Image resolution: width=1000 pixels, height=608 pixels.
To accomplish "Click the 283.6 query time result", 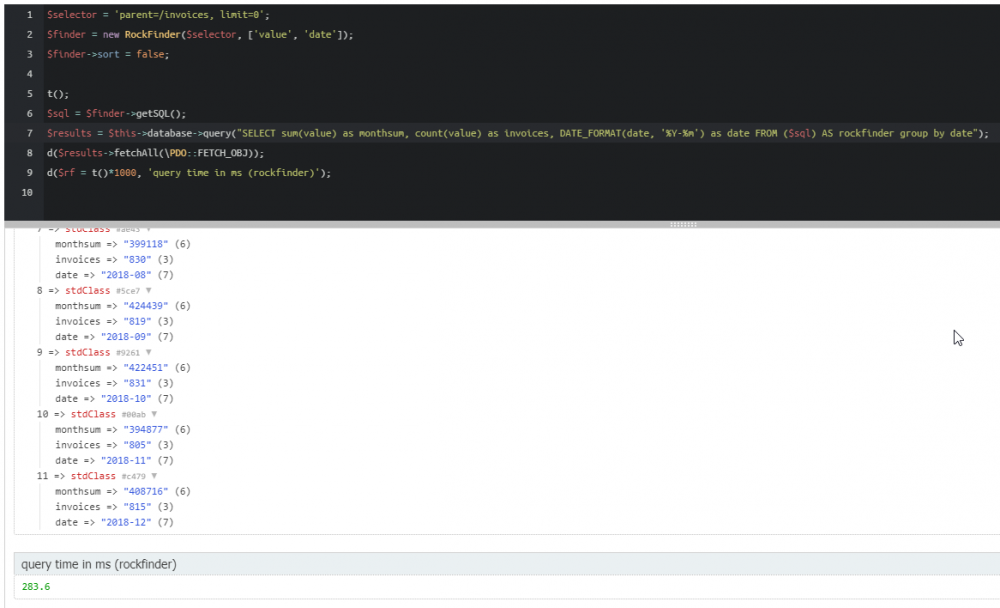I will point(36,587).
